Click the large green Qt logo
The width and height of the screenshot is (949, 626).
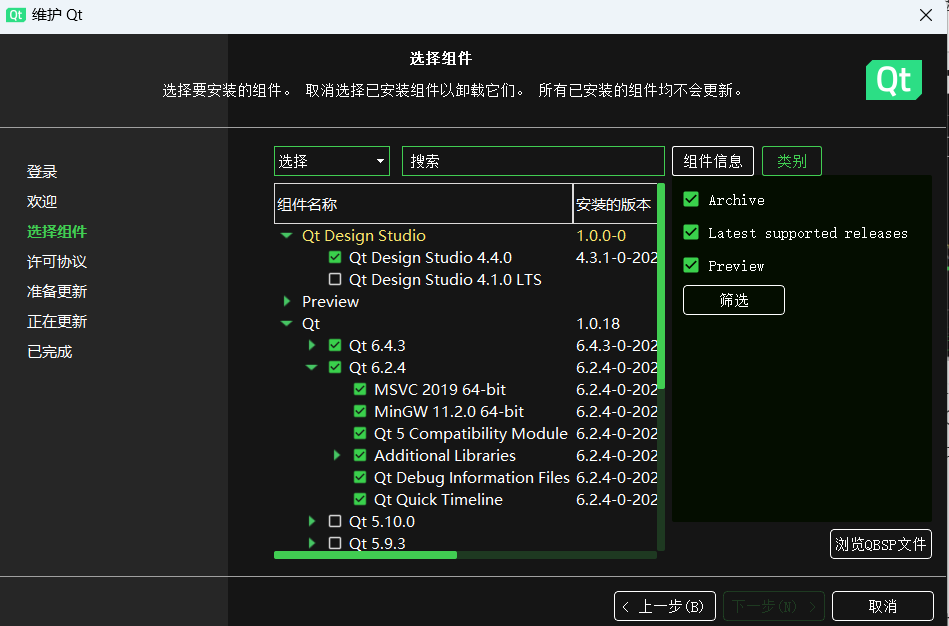893,80
